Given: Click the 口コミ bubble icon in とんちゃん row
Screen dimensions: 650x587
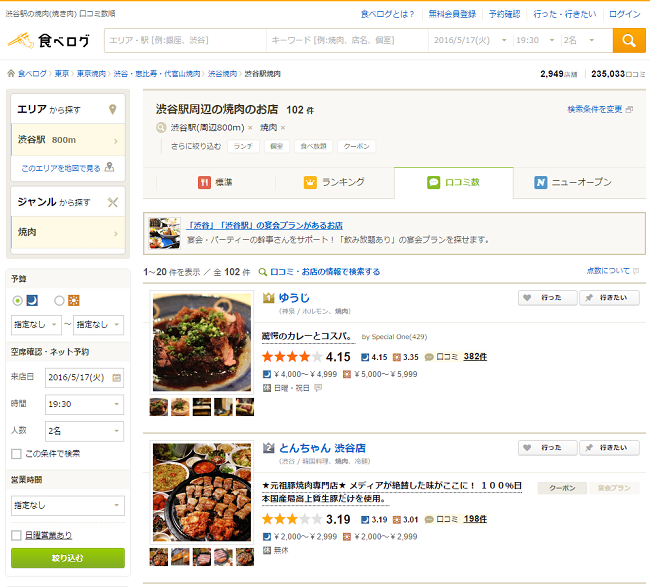Looking at the screenshot, I should 429,519.
